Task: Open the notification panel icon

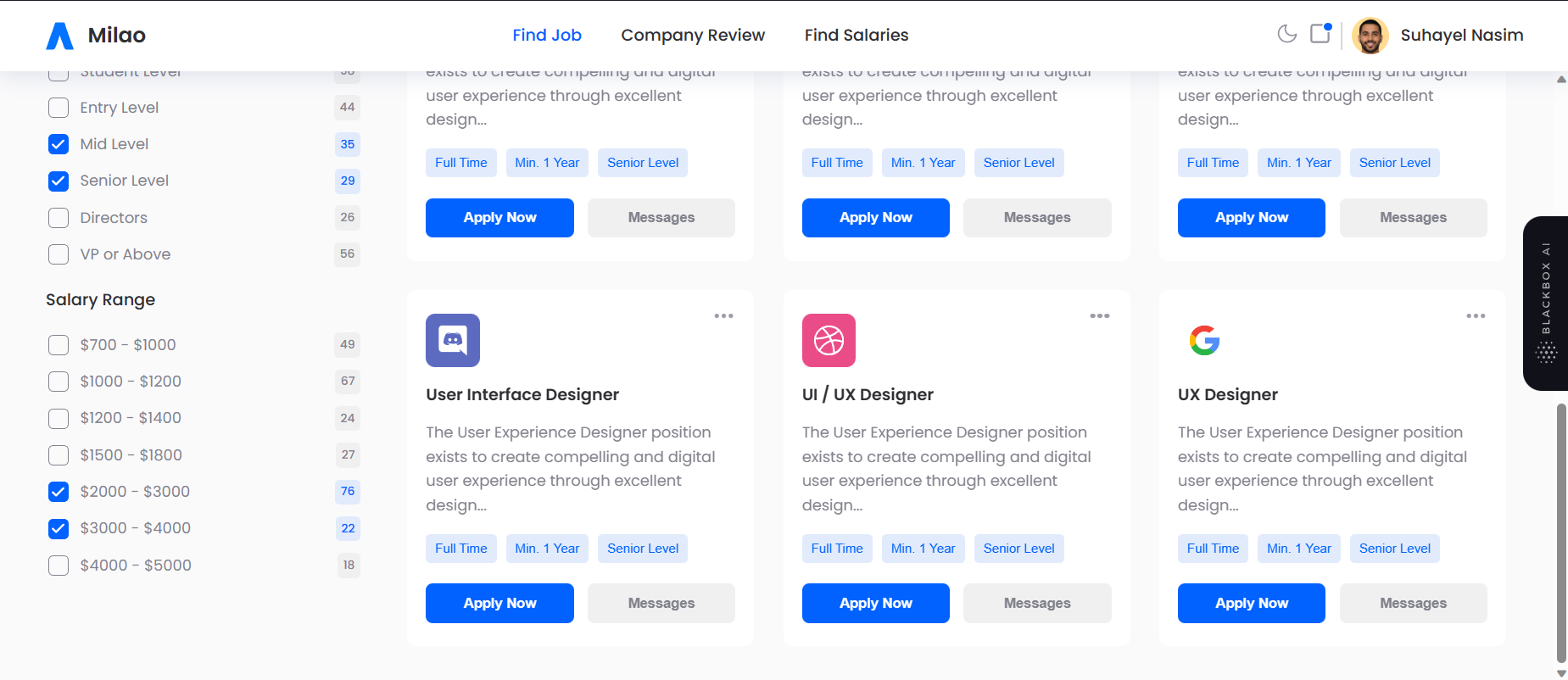Action: [1320, 35]
